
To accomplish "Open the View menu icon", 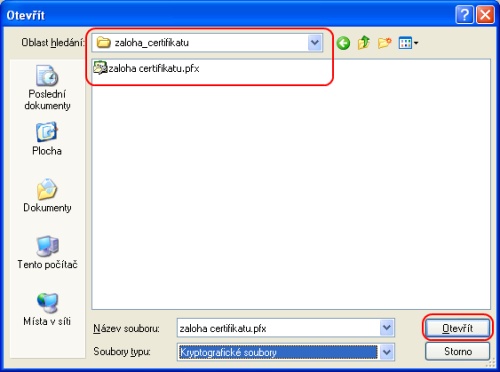I will [x=408, y=43].
